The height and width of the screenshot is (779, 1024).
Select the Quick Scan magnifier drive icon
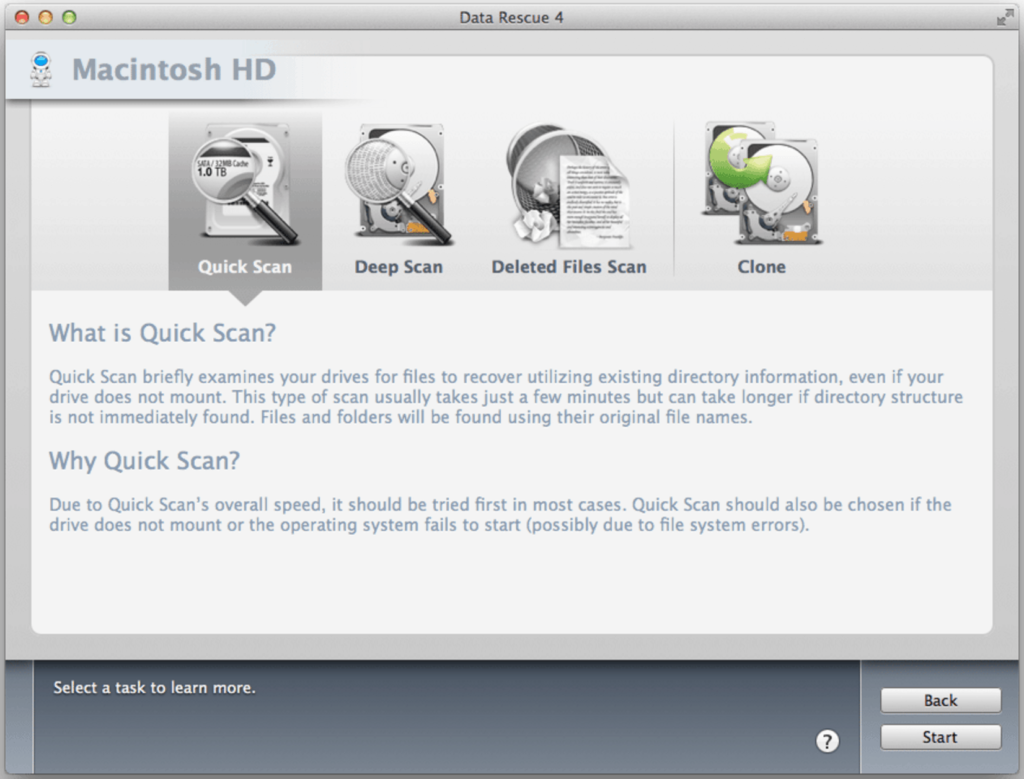(x=245, y=185)
